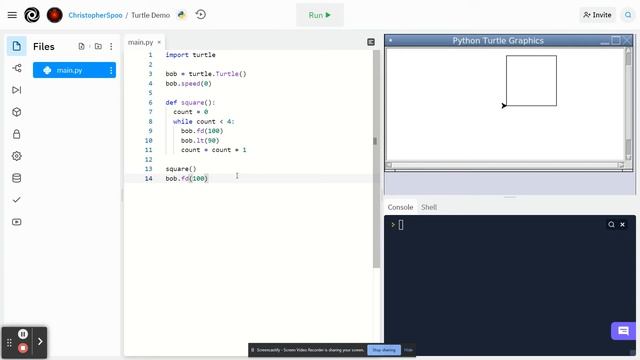Place cursor on line 14 bob.fd(100)
Image resolution: width=640 pixels, height=360 pixels.
[x=187, y=178]
